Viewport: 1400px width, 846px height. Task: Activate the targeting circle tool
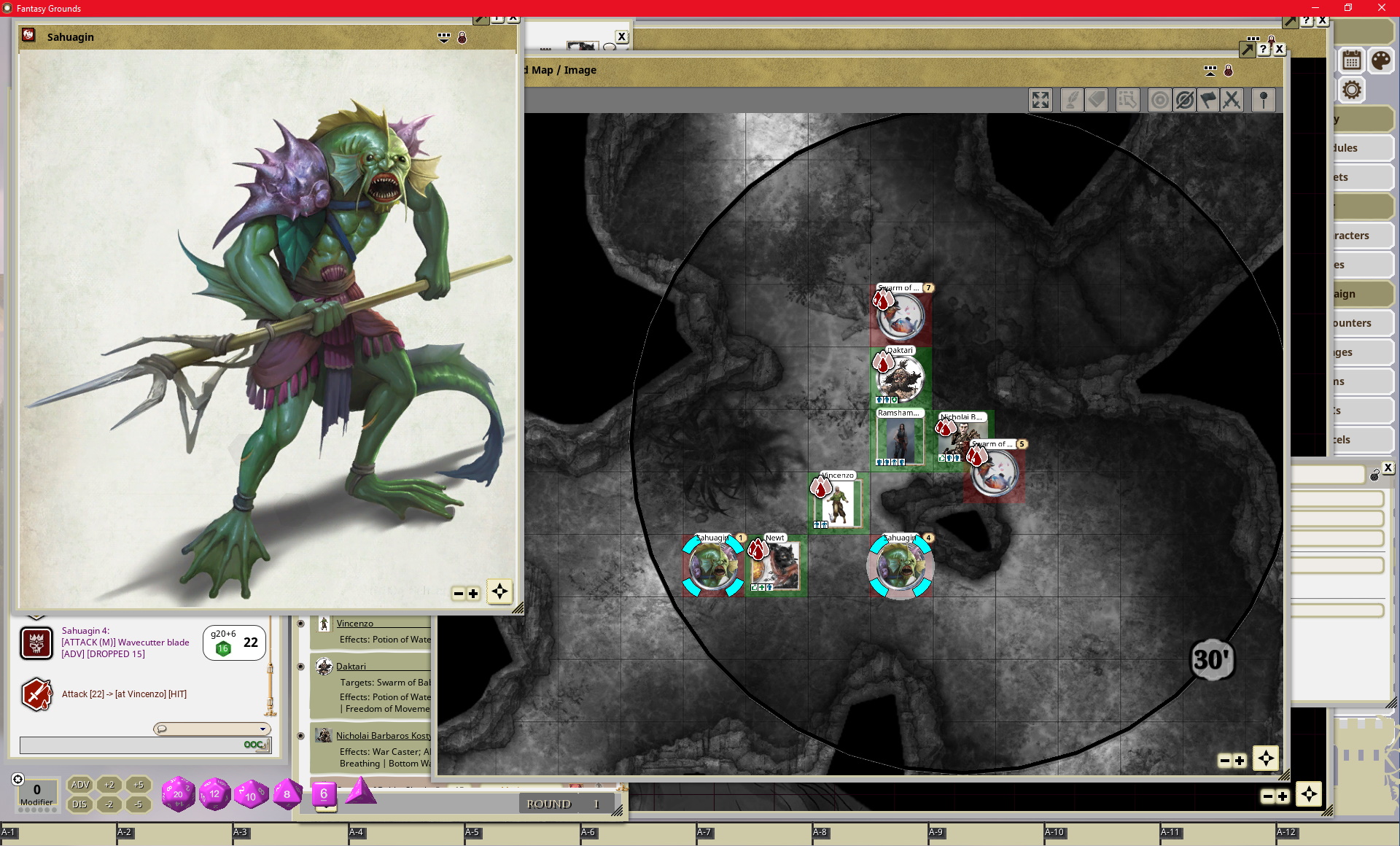point(1159,100)
